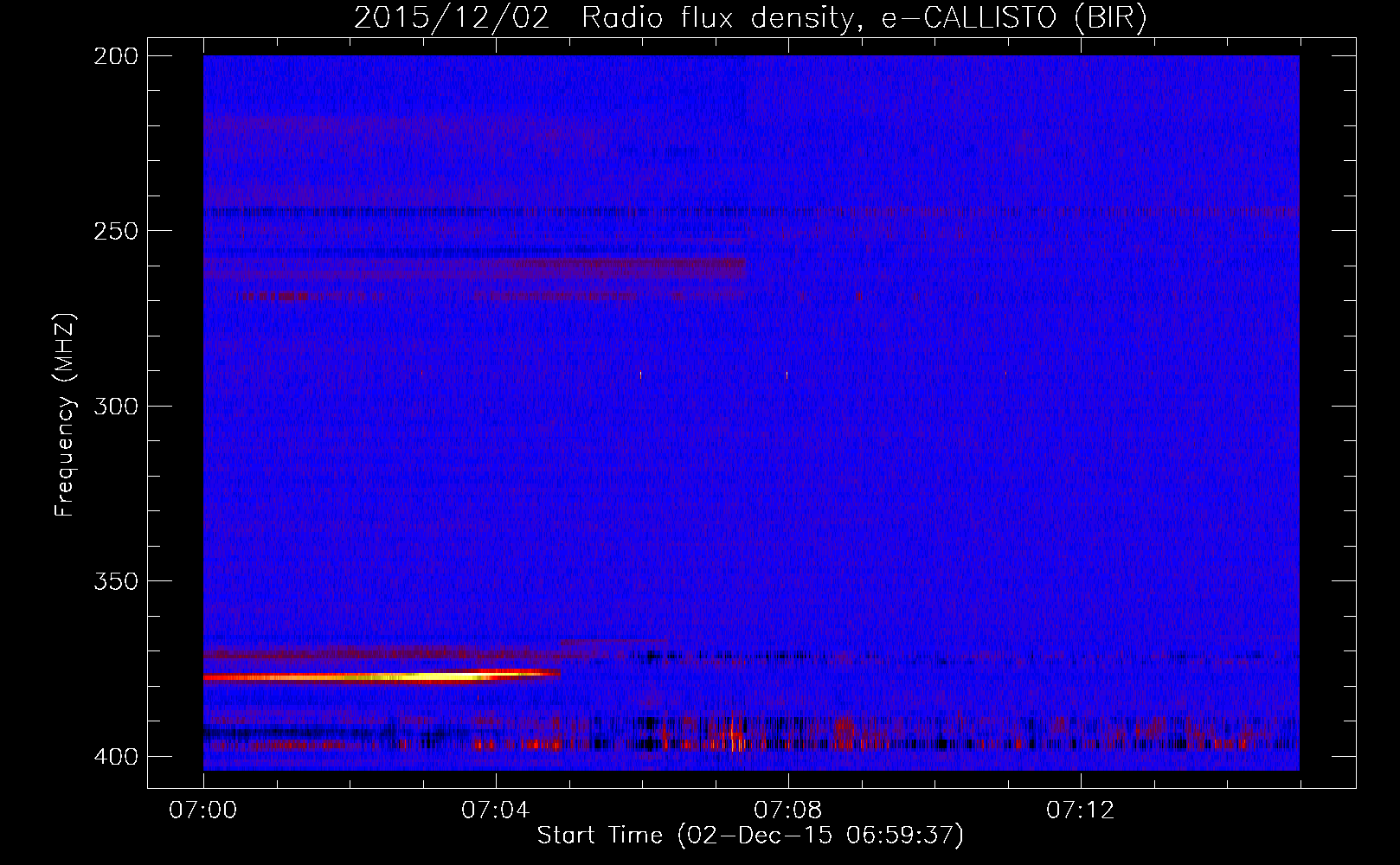The image size is (1400, 865).
Task: Click the 07:08 time tick label
Action: (x=787, y=811)
